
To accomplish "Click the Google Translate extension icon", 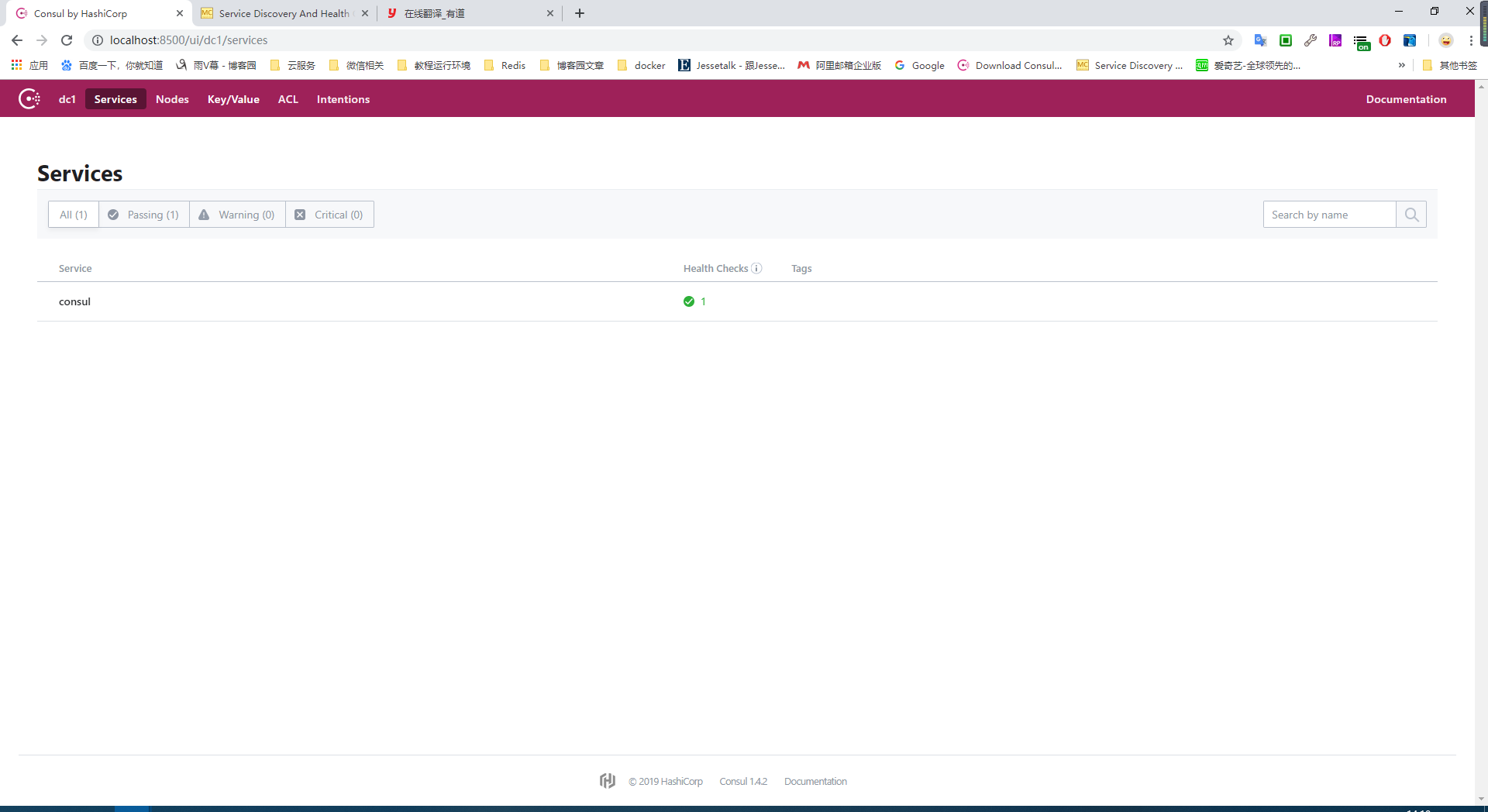I will pos(1261,40).
